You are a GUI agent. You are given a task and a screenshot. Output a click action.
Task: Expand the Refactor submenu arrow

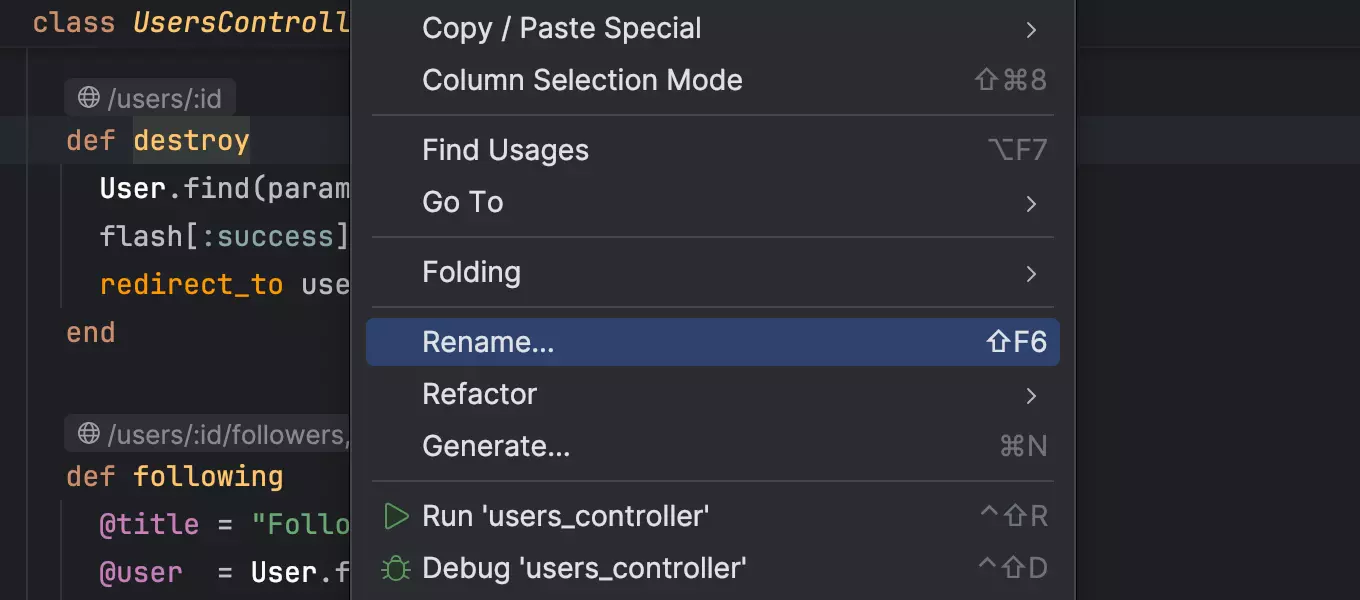pyautogui.click(x=1031, y=396)
